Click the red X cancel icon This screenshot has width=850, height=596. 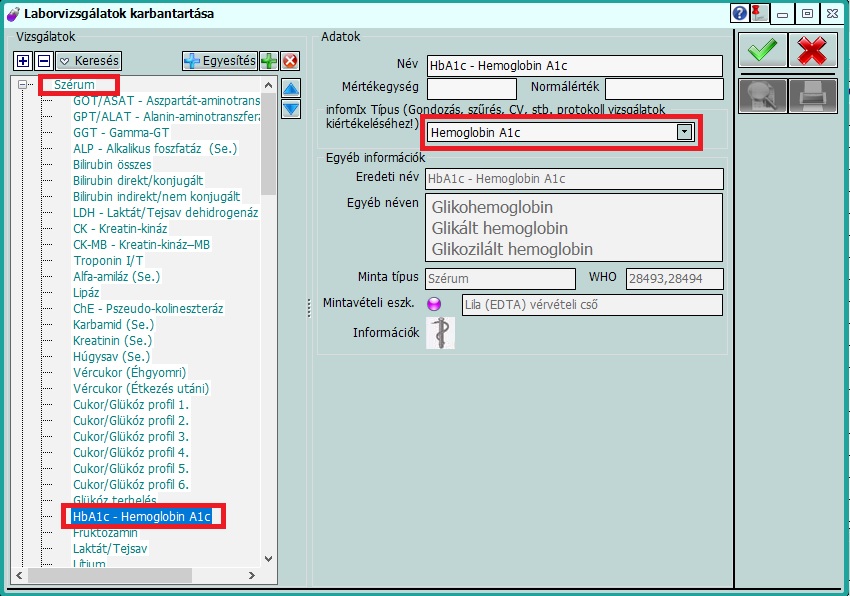pos(813,50)
